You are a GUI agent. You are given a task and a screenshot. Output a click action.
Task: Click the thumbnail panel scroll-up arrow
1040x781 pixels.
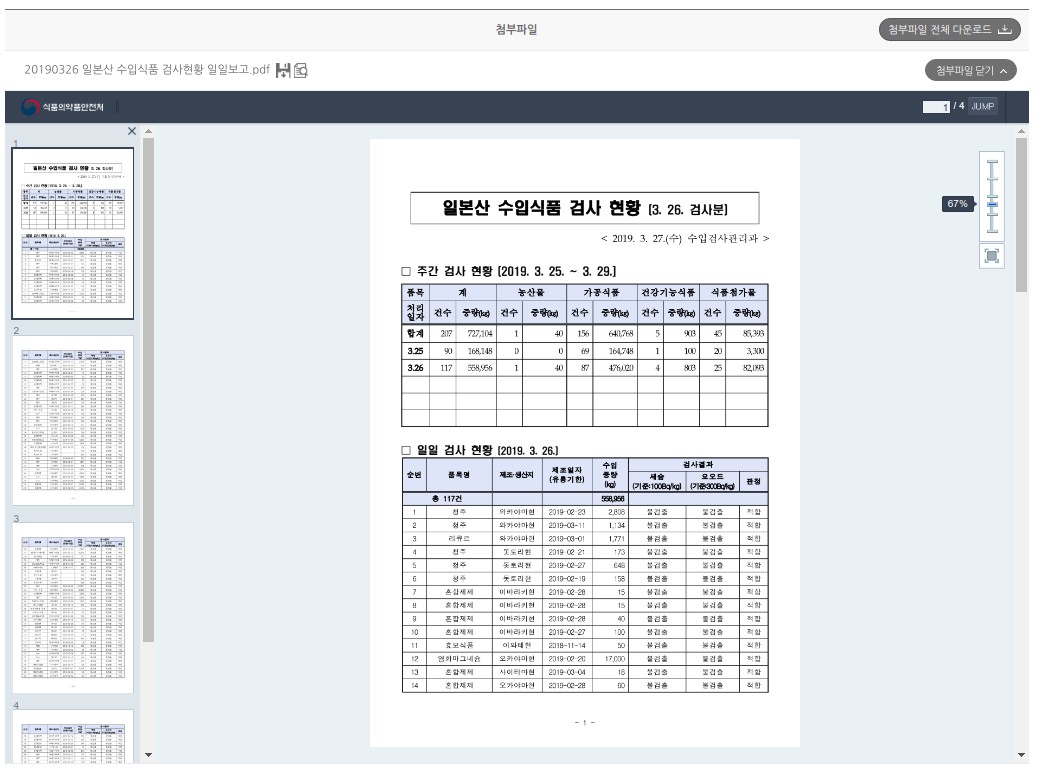149,131
